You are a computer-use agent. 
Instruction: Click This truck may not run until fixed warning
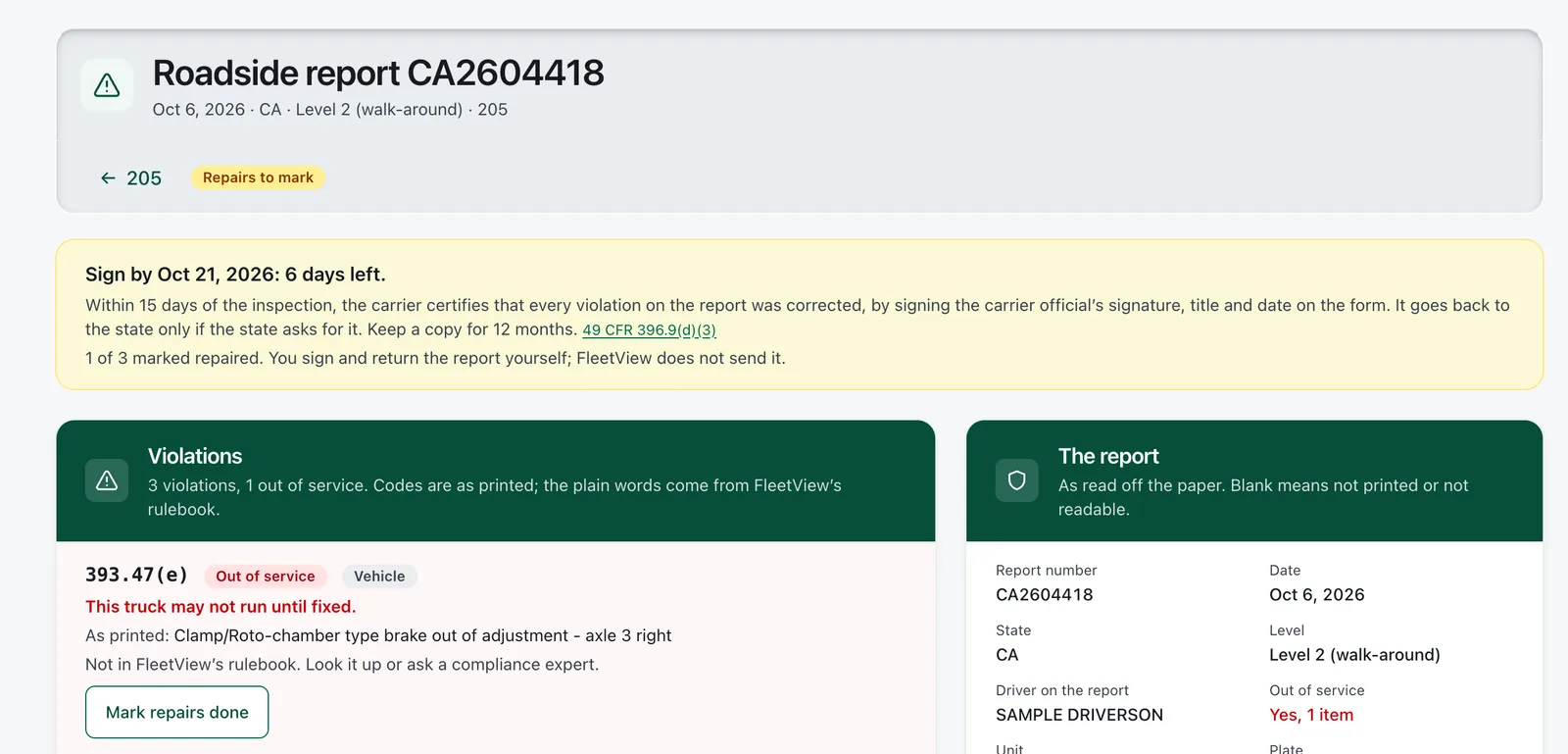pyautogui.click(x=220, y=607)
